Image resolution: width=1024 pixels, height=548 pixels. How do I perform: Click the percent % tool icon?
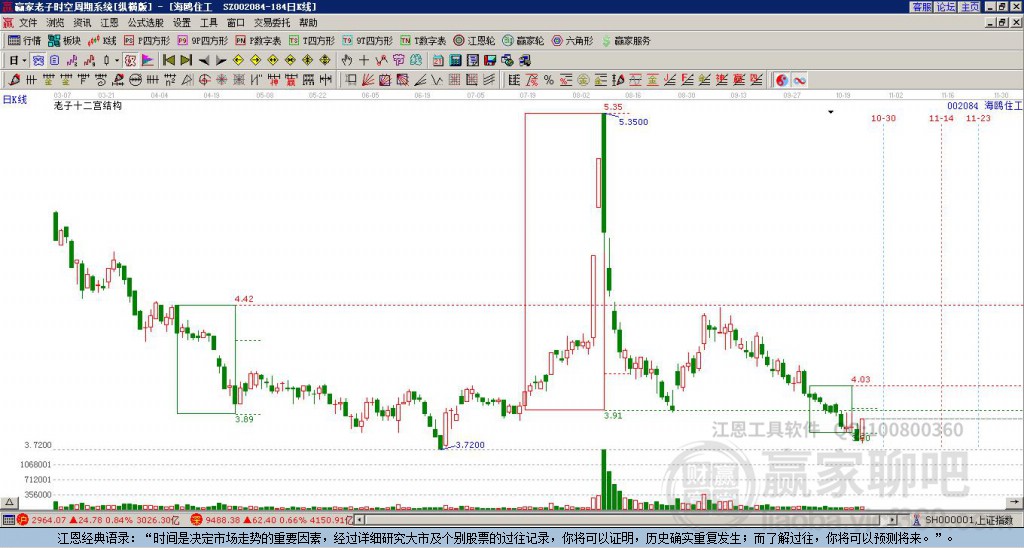point(549,80)
